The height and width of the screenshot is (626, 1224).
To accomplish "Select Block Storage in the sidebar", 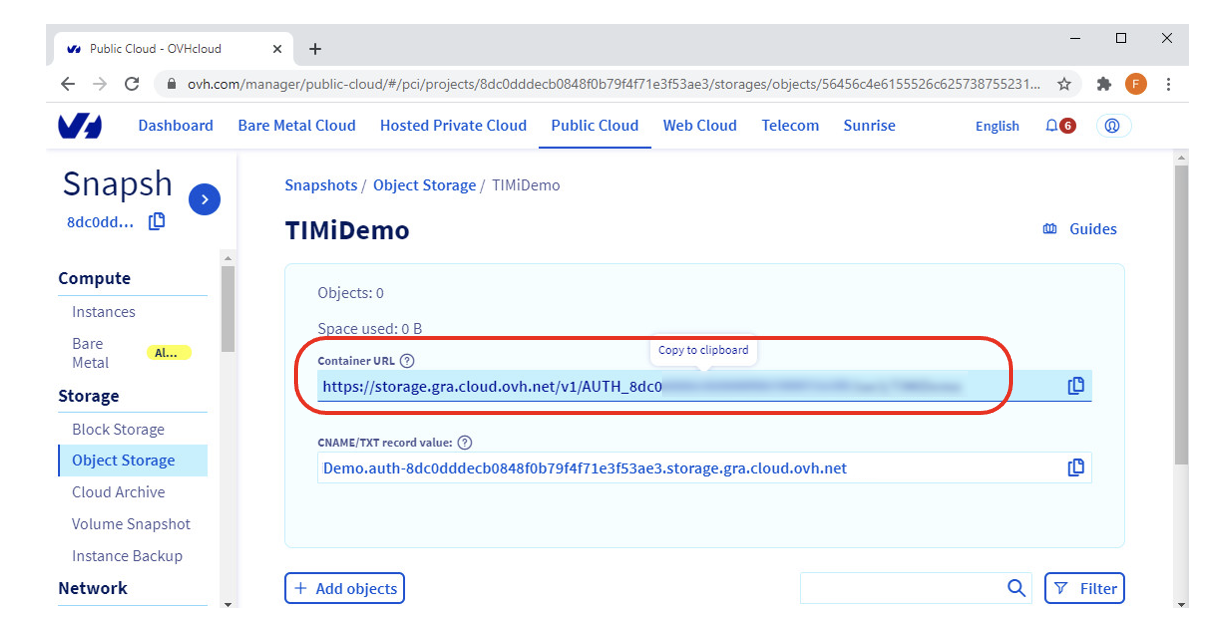I will (118, 430).
